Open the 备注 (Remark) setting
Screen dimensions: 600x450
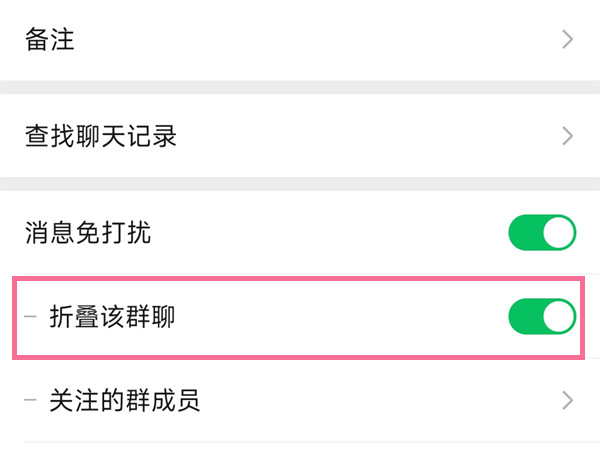click(x=50, y=40)
